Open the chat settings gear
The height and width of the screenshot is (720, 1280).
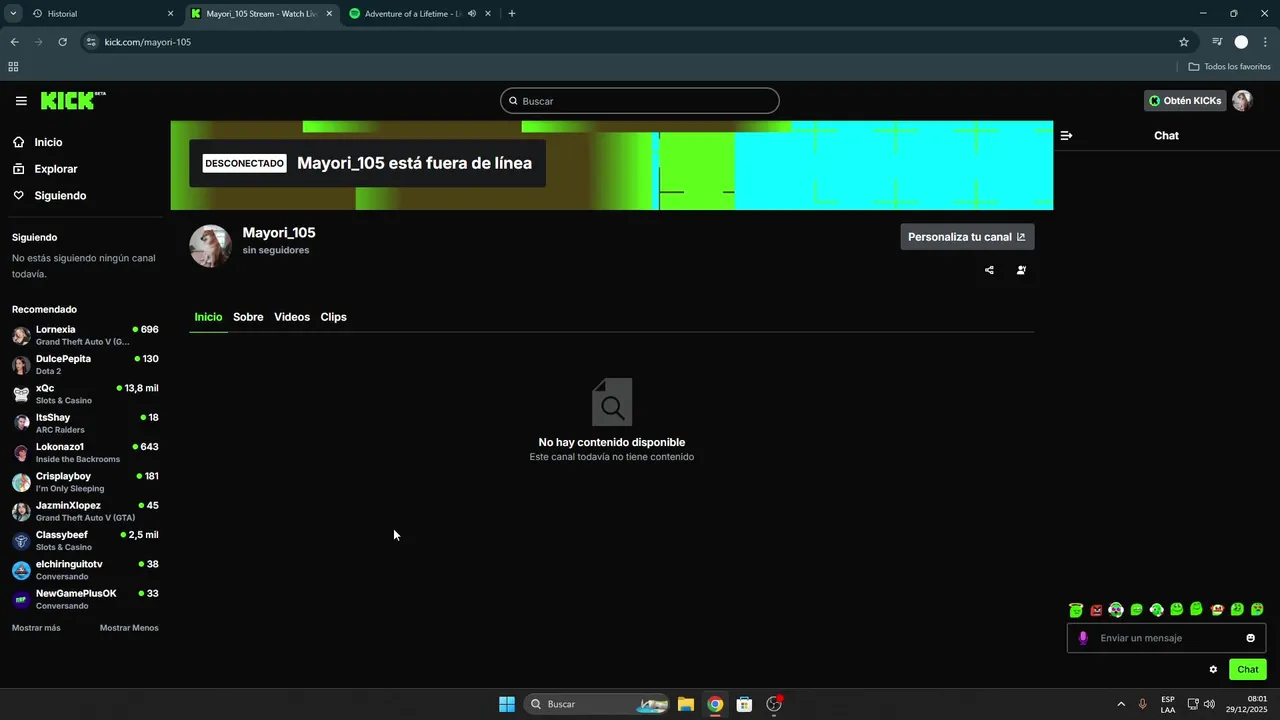point(1213,670)
